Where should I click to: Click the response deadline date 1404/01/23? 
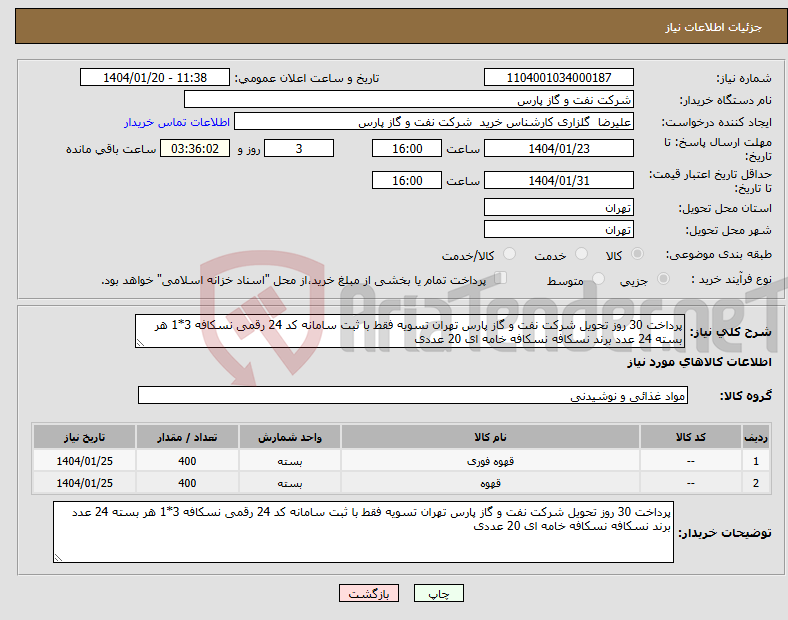pyautogui.click(x=558, y=148)
